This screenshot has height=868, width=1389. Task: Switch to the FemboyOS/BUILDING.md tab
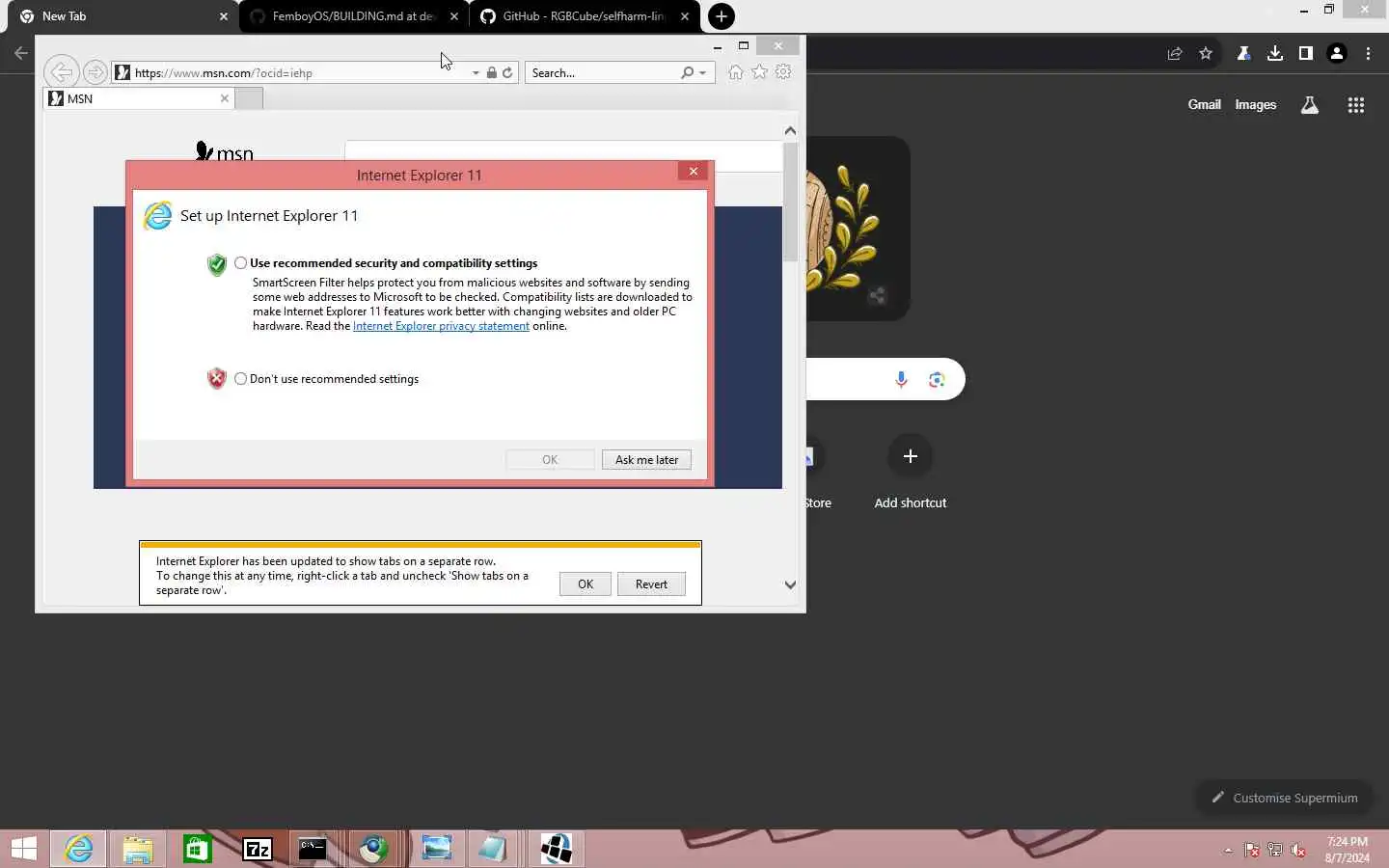[354, 16]
